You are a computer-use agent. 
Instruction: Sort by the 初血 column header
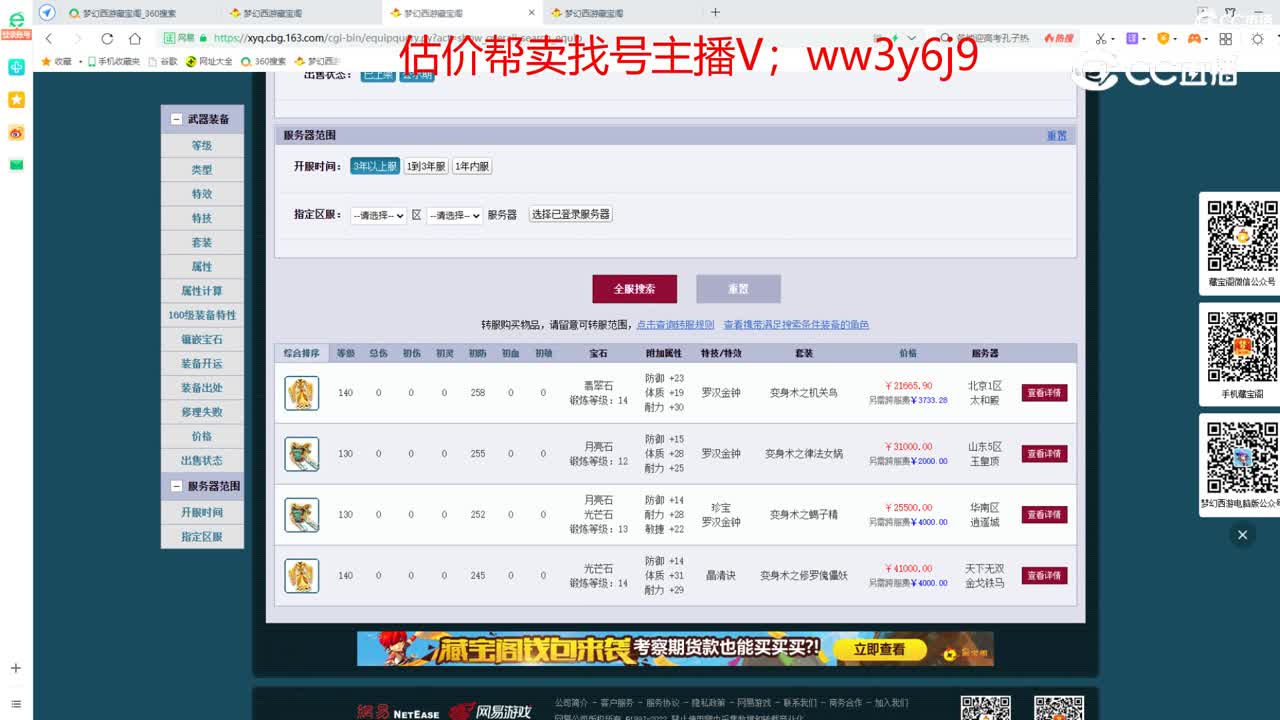510,353
